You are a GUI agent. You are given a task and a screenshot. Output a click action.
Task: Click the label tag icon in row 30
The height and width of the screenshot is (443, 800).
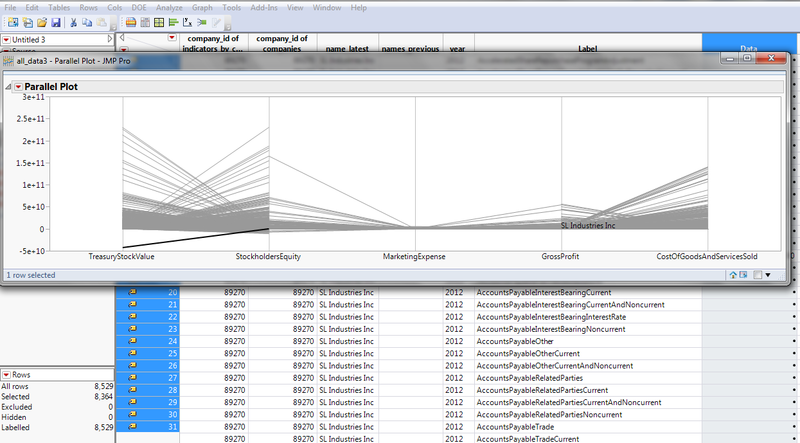point(133,414)
